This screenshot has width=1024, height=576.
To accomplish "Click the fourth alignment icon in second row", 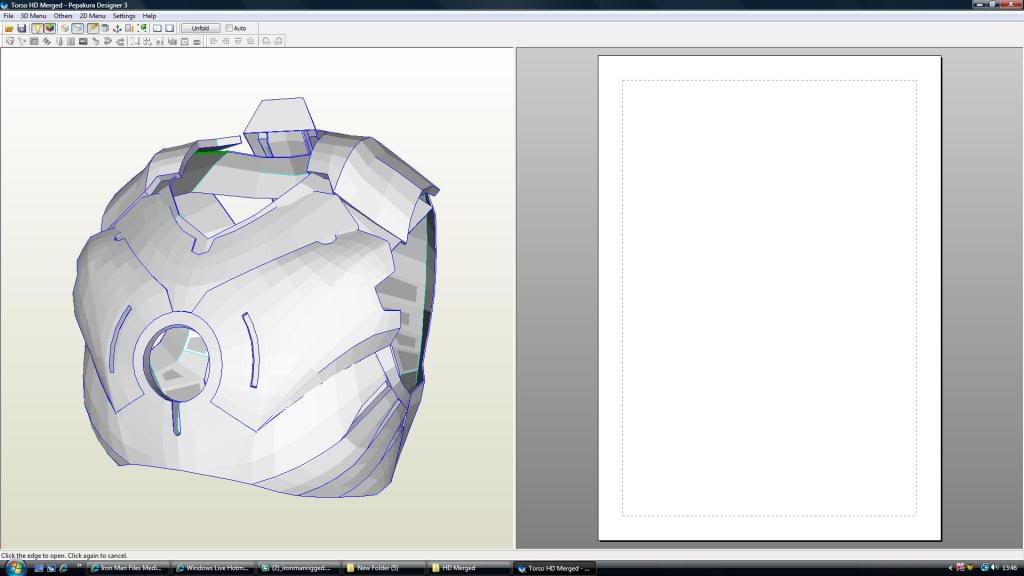I will click(250, 41).
